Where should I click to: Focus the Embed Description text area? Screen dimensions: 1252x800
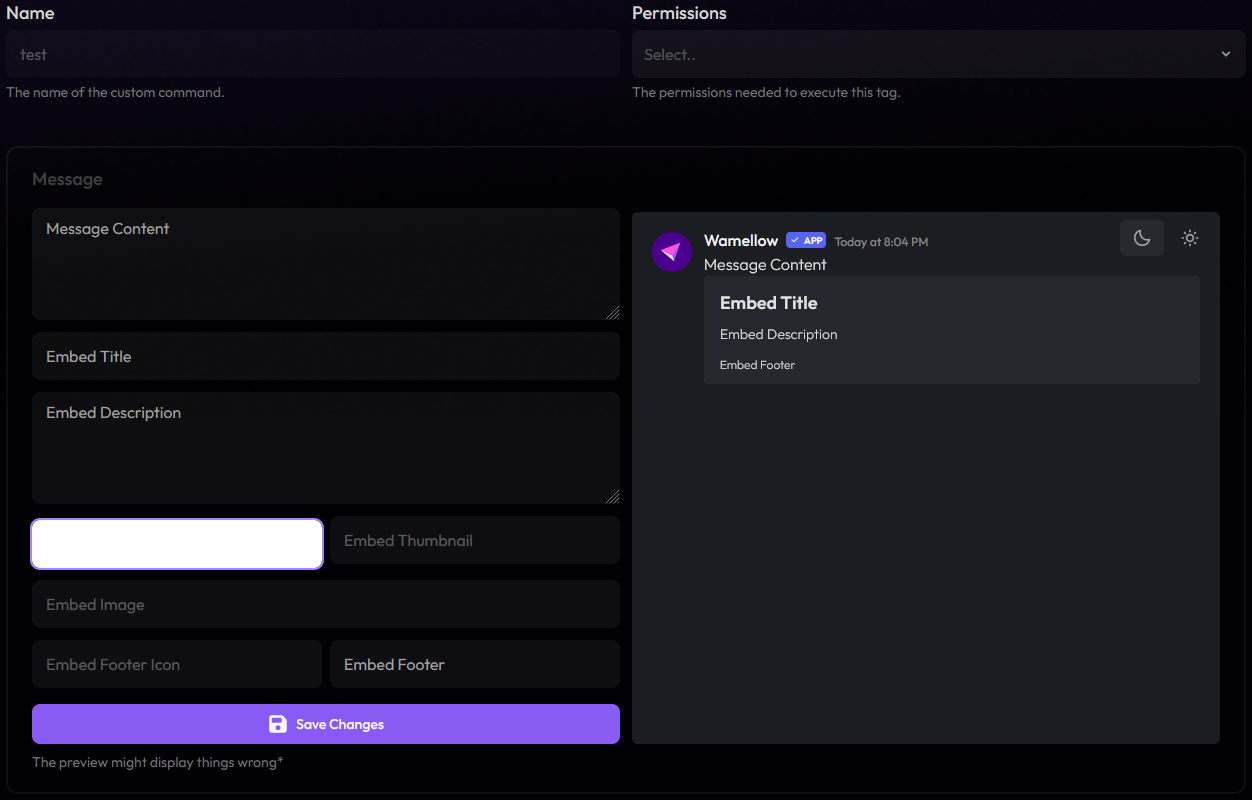pos(325,448)
